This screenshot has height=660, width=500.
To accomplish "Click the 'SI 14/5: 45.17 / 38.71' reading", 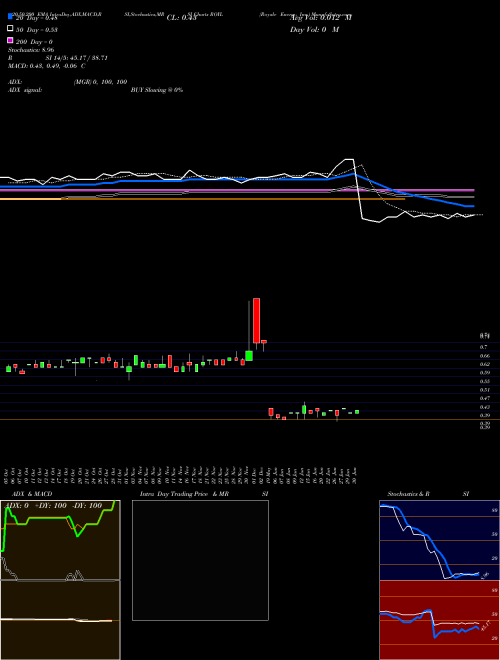I will click(x=76, y=58).
